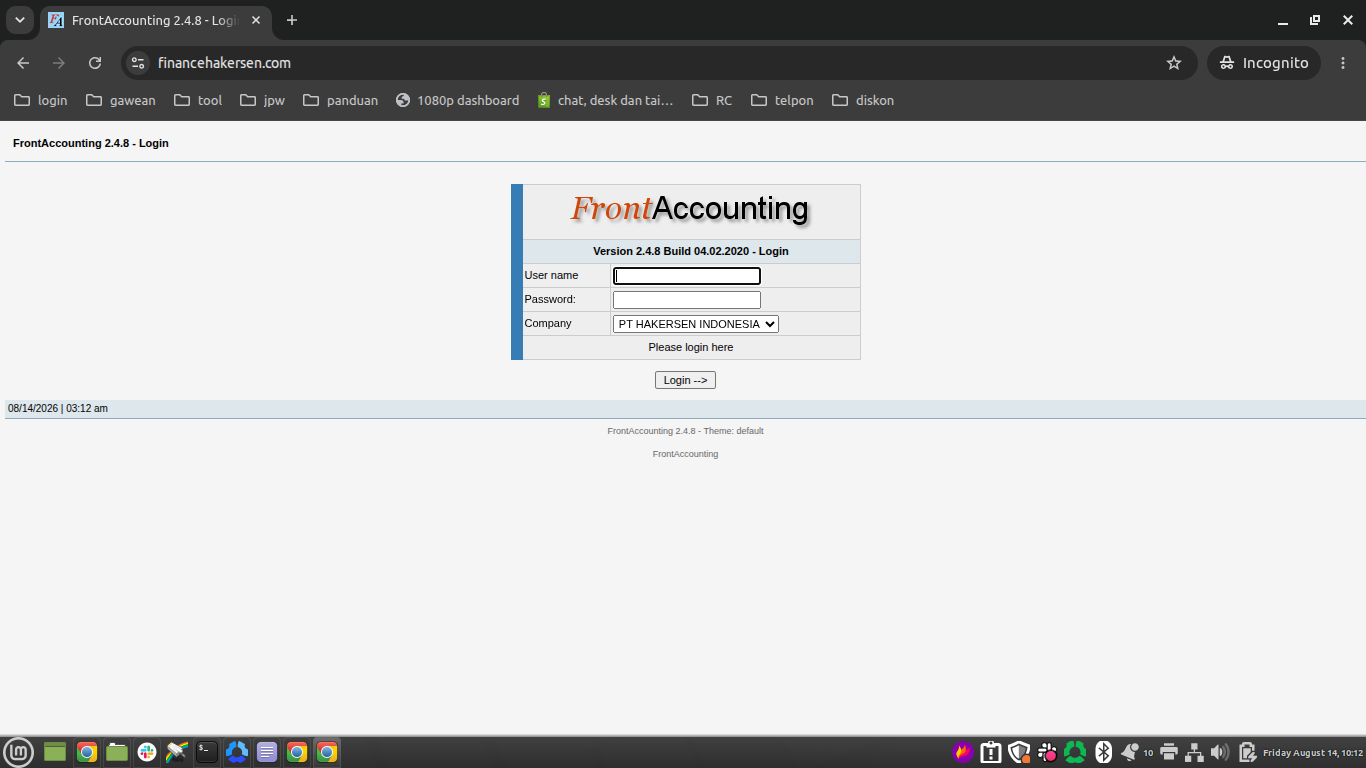Open the Linux Mint start menu
Image resolution: width=1366 pixels, height=768 pixels.
point(19,752)
